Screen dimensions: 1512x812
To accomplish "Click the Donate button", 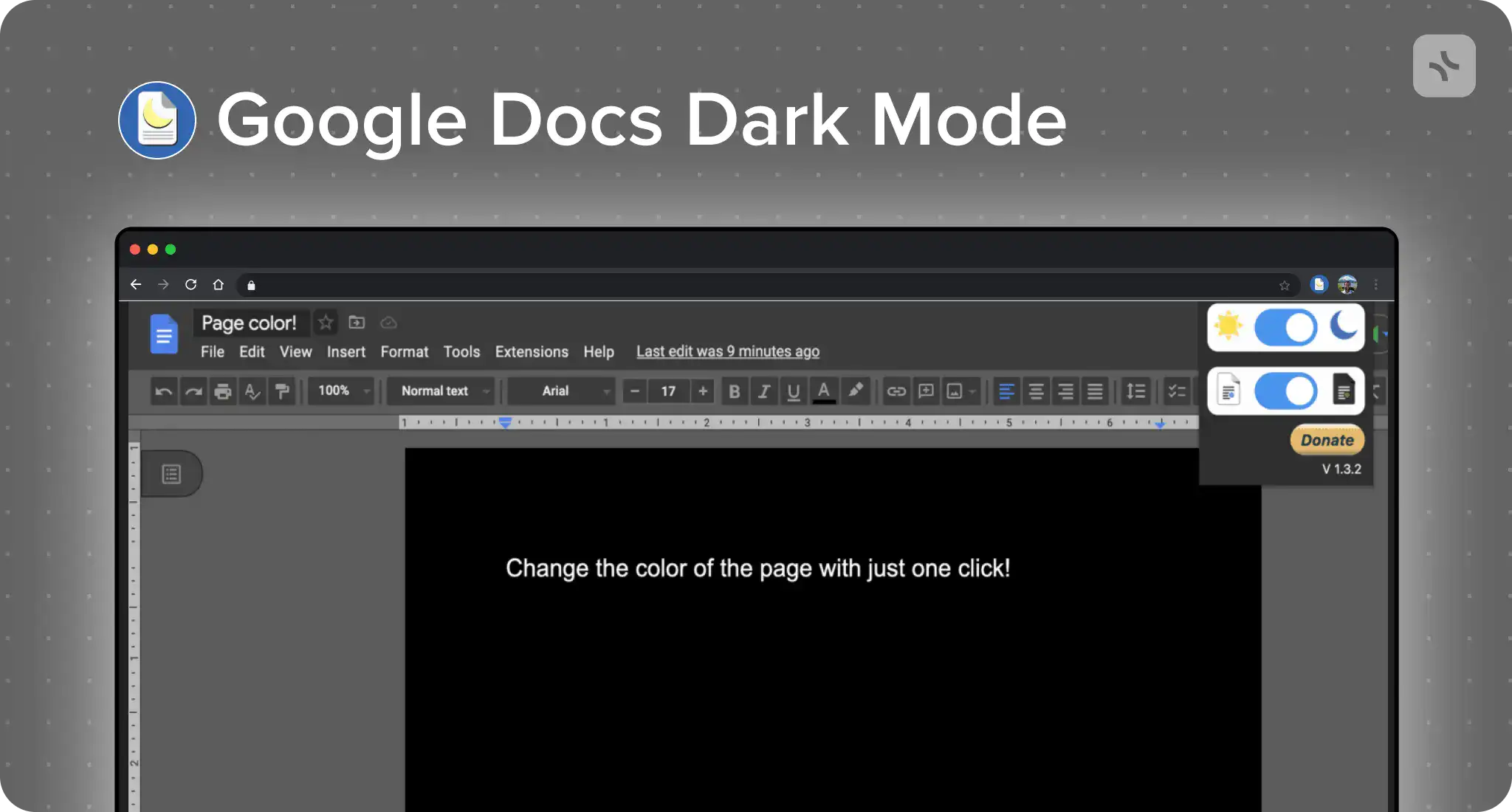I will 1327,440.
